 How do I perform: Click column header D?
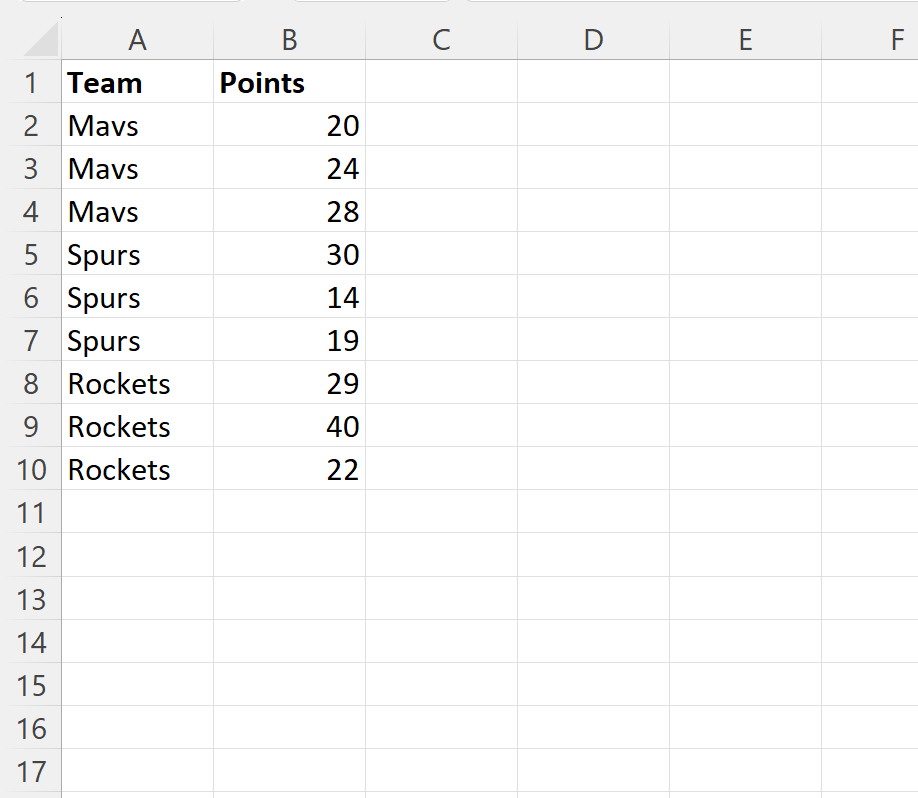pos(593,40)
